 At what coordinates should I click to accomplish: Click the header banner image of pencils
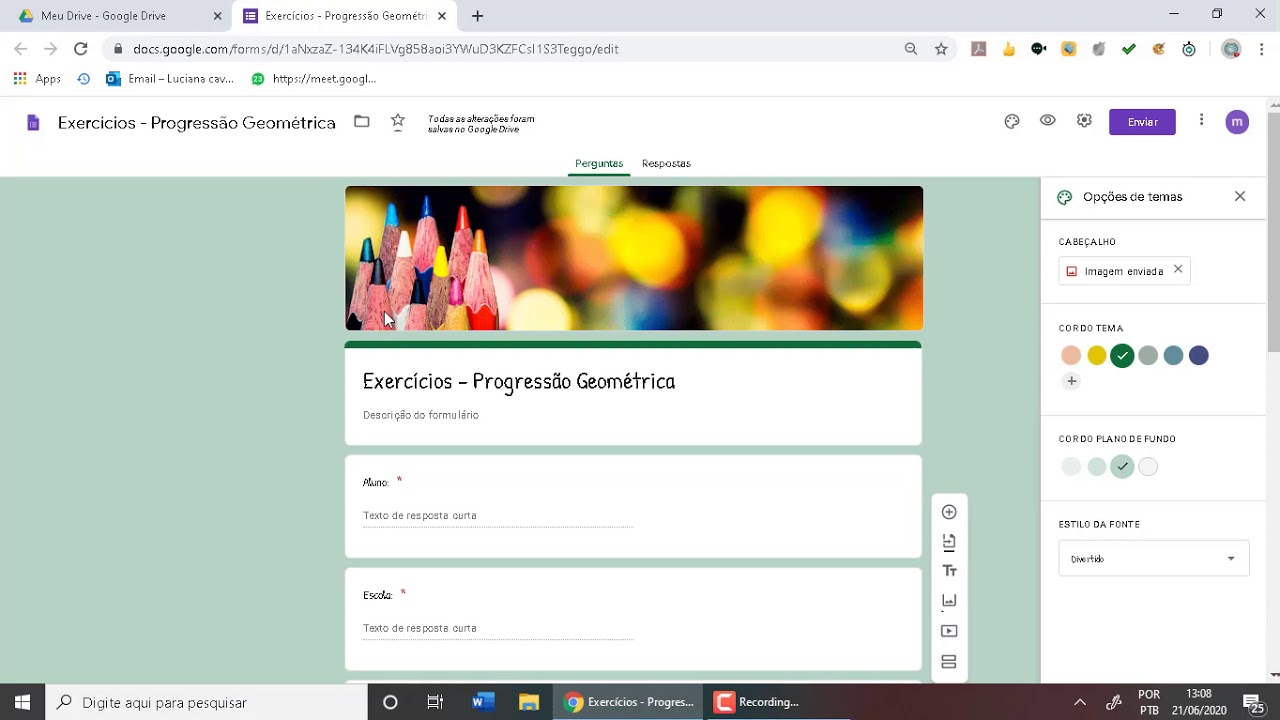pyautogui.click(x=634, y=258)
